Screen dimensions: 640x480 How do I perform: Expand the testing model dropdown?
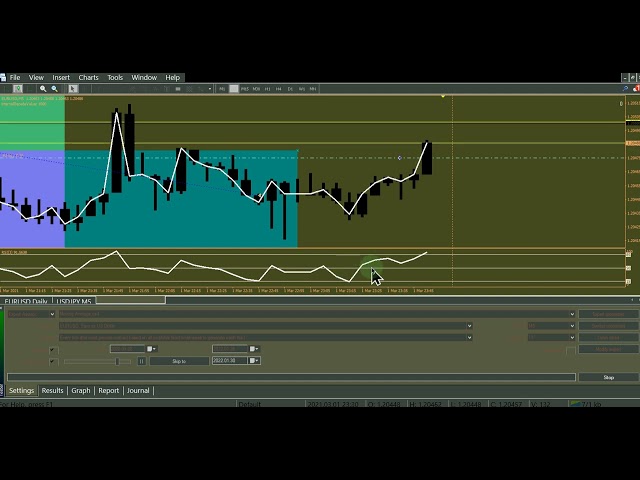[470, 338]
